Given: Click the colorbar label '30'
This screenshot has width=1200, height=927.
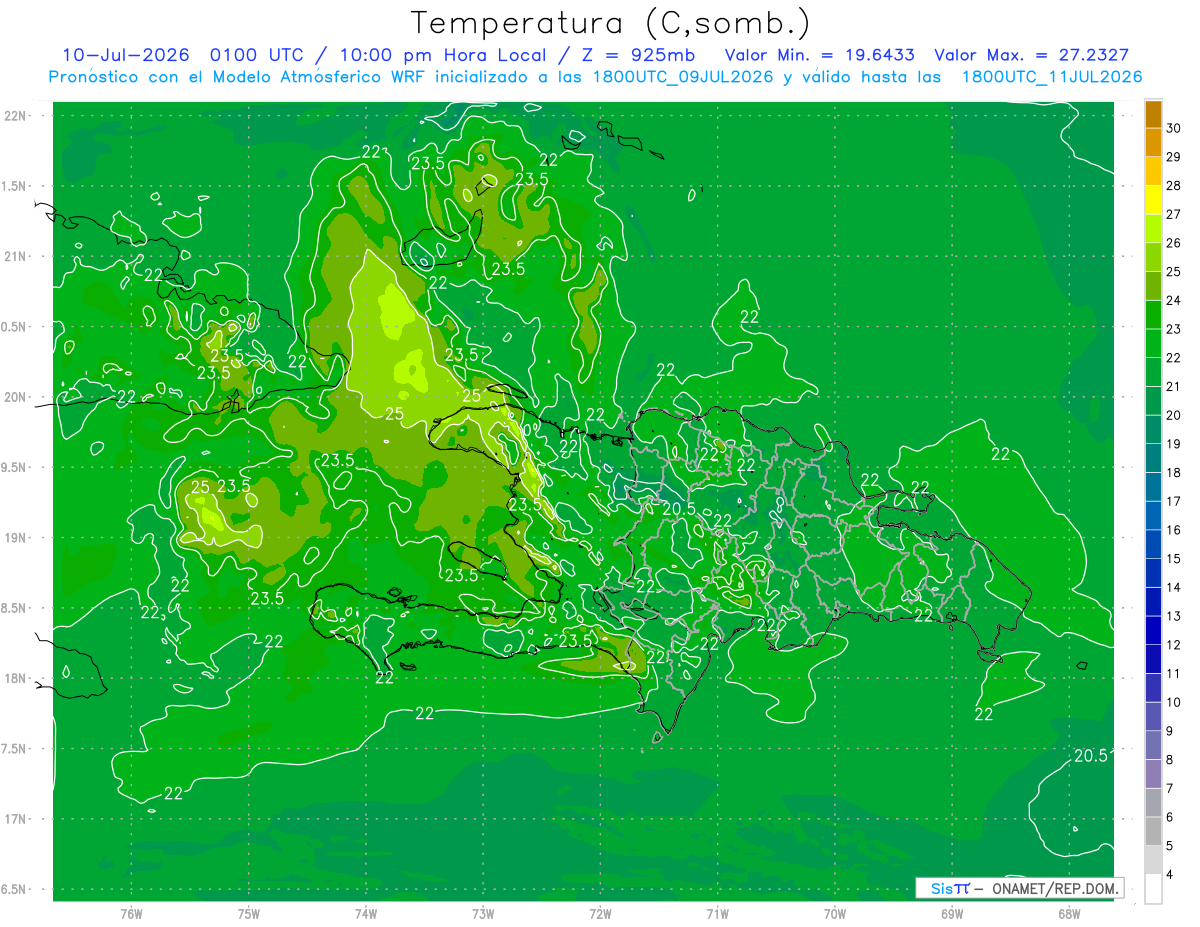Looking at the screenshot, I should [x=1173, y=128].
